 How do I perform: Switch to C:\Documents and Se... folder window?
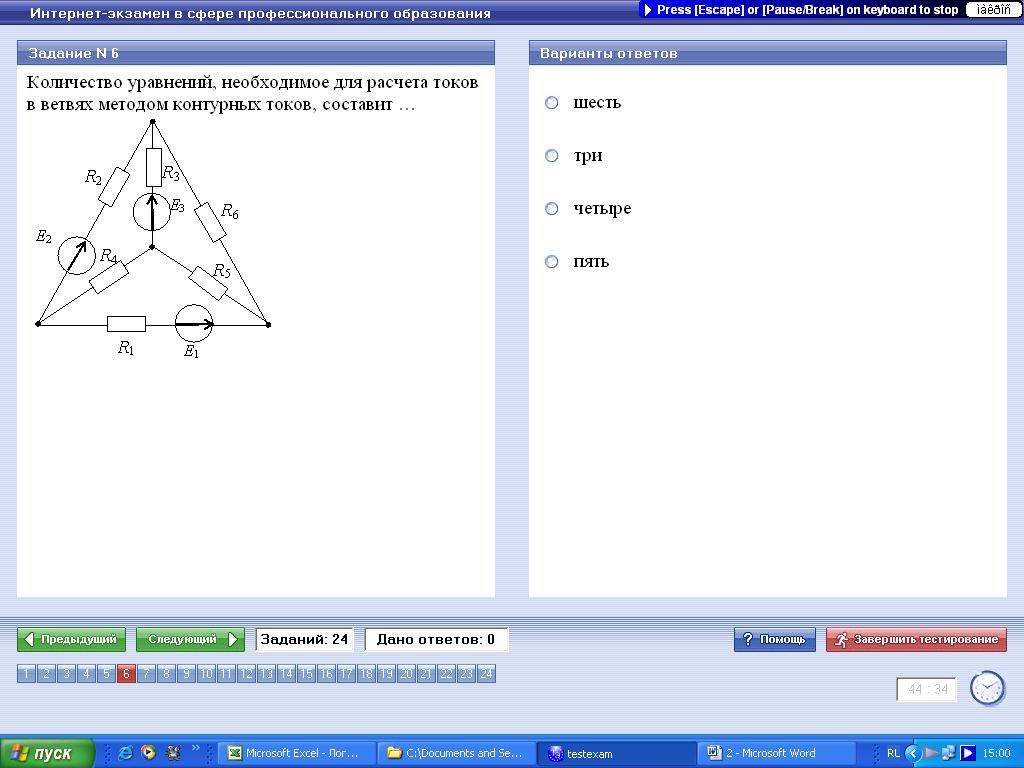(x=456, y=753)
